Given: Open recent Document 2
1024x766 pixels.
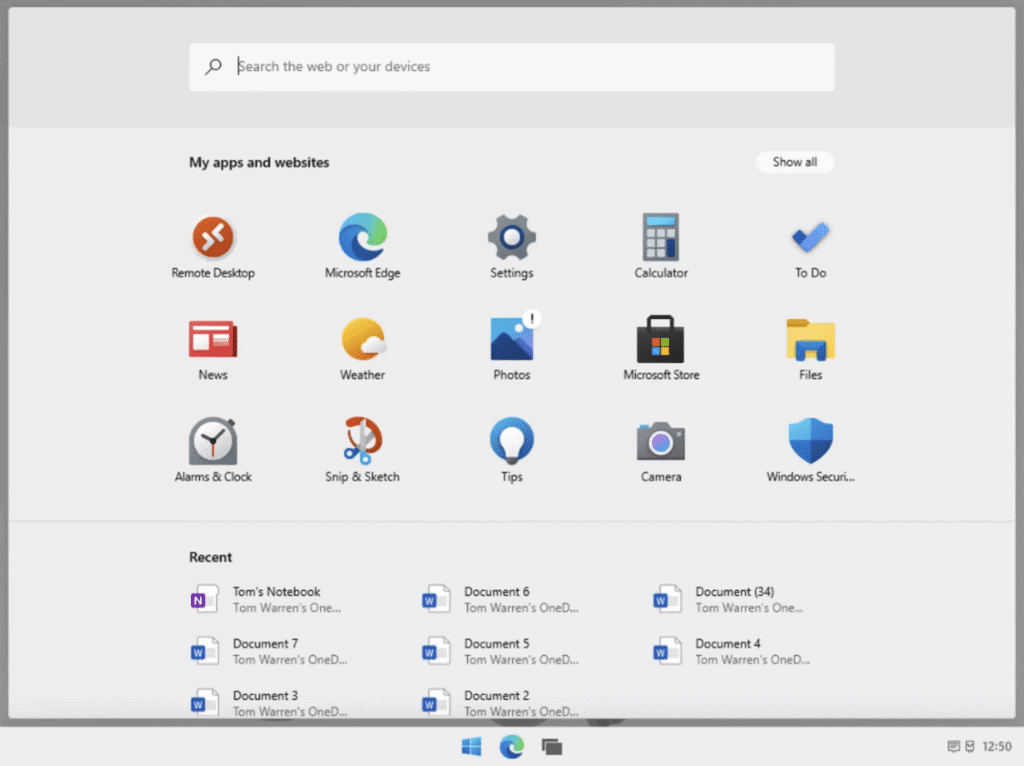Looking at the screenshot, I should [500, 703].
